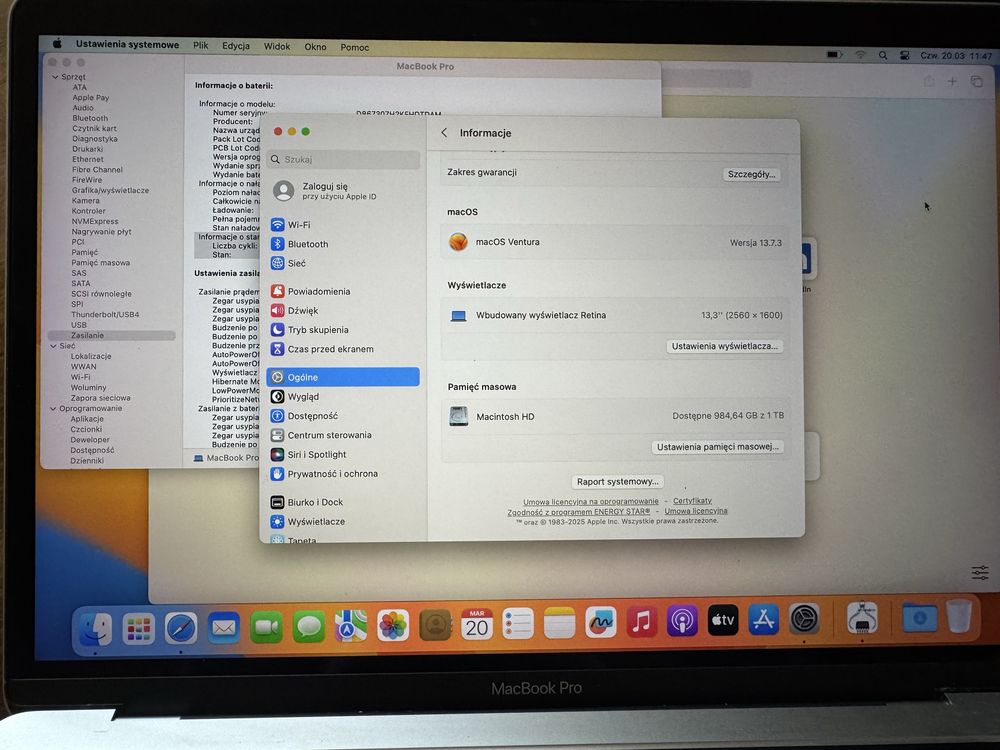
Task: Open Zgodność z programem ENERGY STAR link
Action: pos(579,511)
